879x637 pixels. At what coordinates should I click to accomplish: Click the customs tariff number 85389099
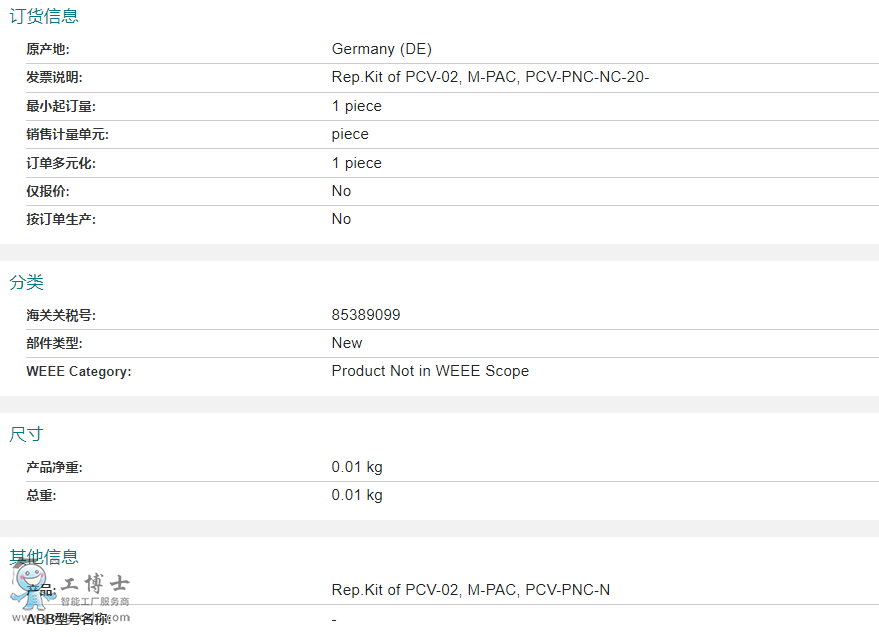(366, 315)
